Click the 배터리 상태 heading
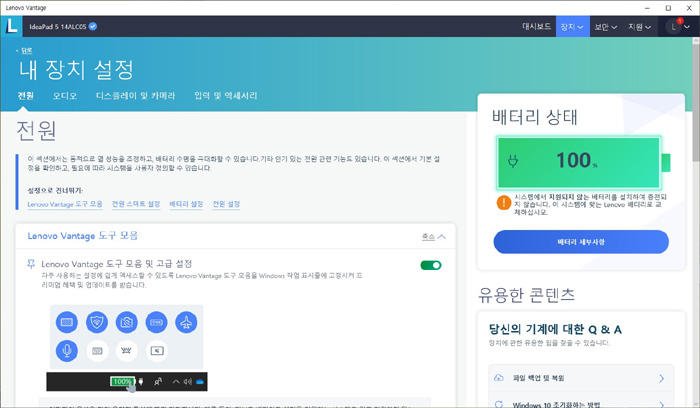The height and width of the screenshot is (408, 700). (535, 117)
